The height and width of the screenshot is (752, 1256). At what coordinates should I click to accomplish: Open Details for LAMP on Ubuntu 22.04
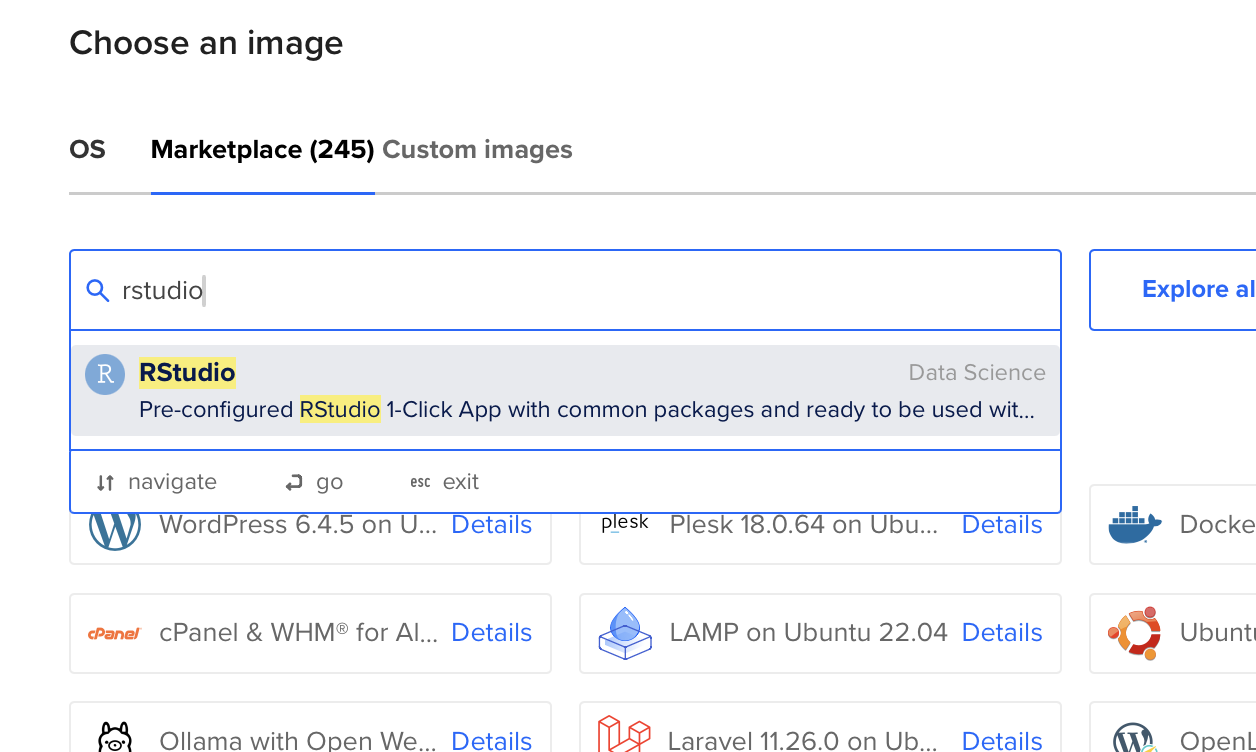[1001, 633]
